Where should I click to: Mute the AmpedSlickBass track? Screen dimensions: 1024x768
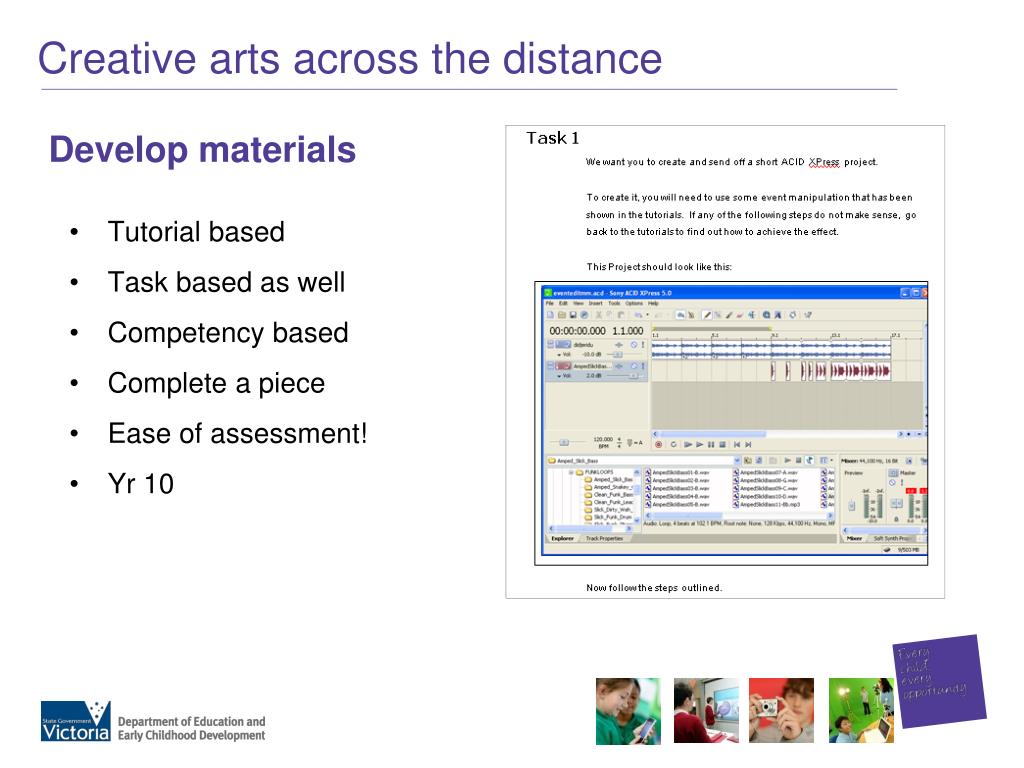coord(633,366)
